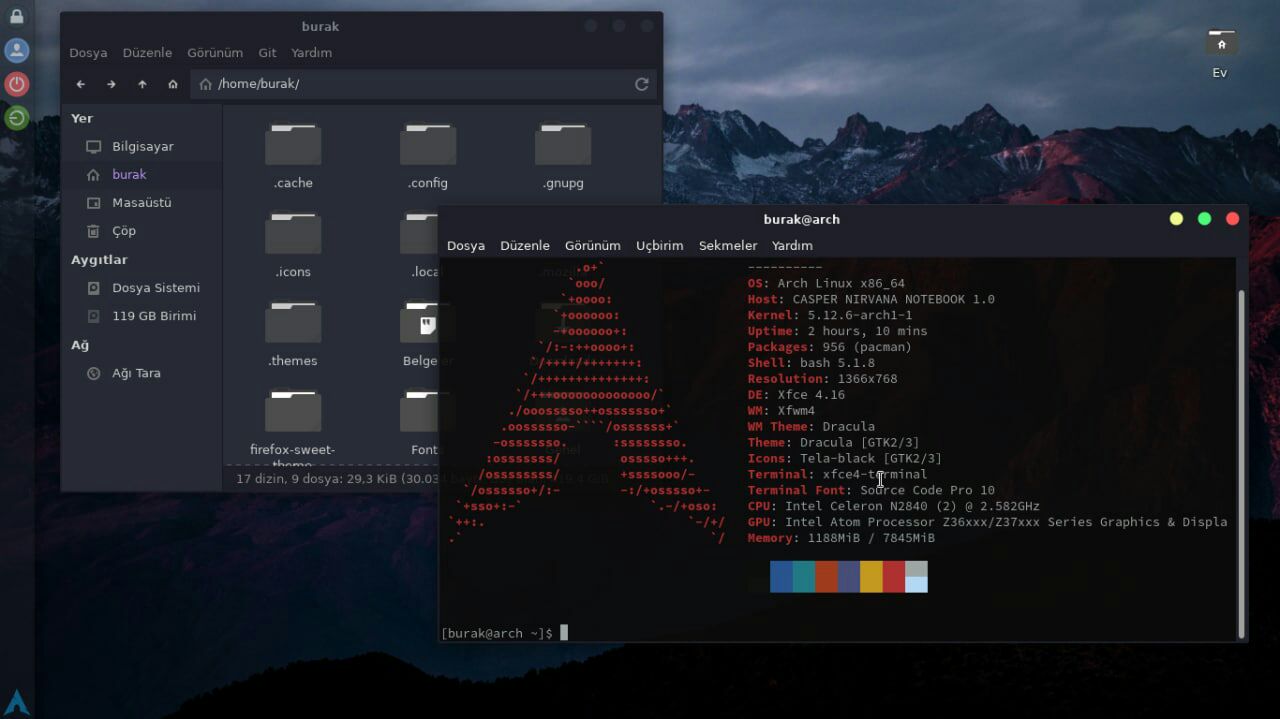Click the red power button in left panel
Viewport: 1280px width, 719px height.
pos(16,84)
